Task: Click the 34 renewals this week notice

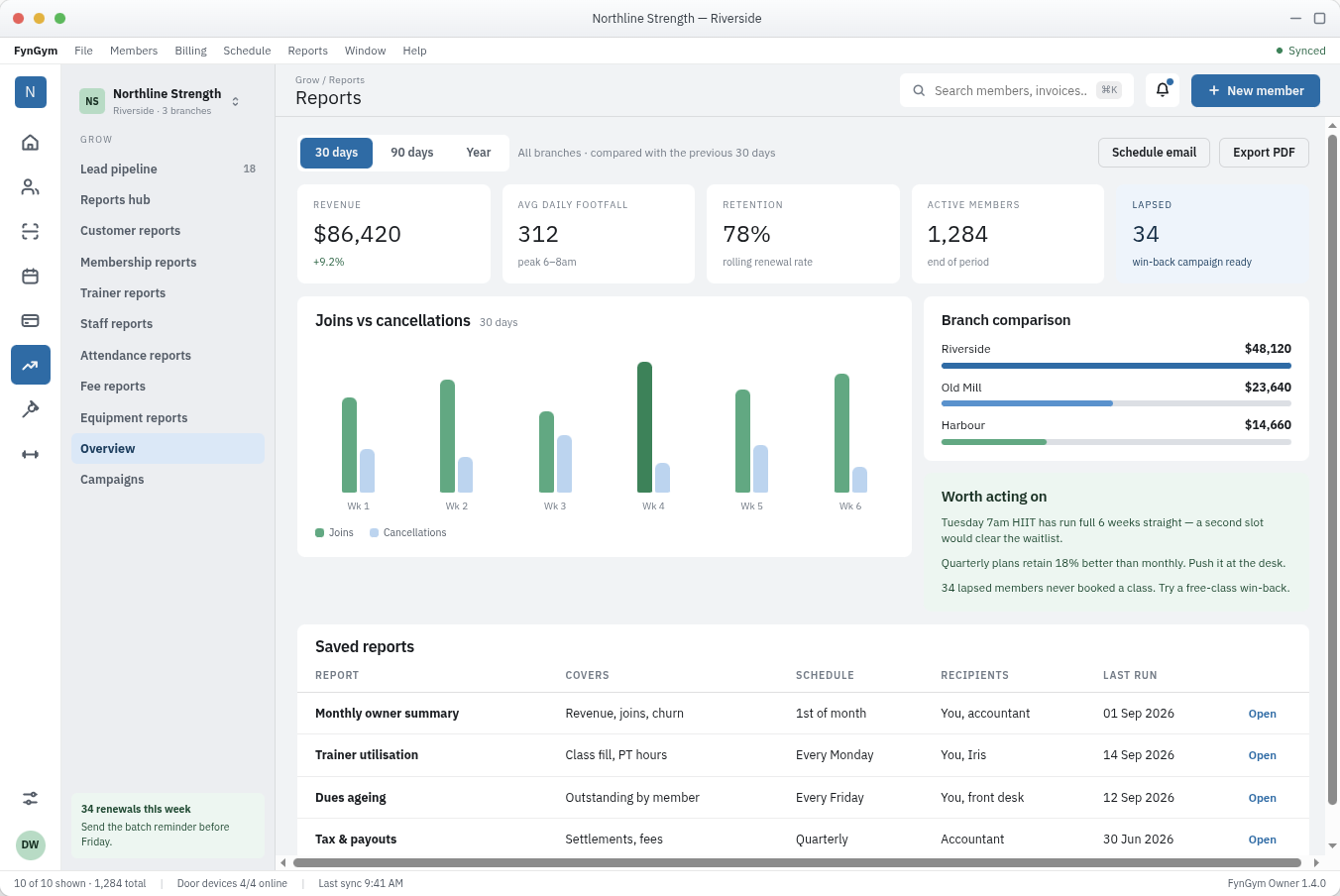Action: (x=167, y=825)
